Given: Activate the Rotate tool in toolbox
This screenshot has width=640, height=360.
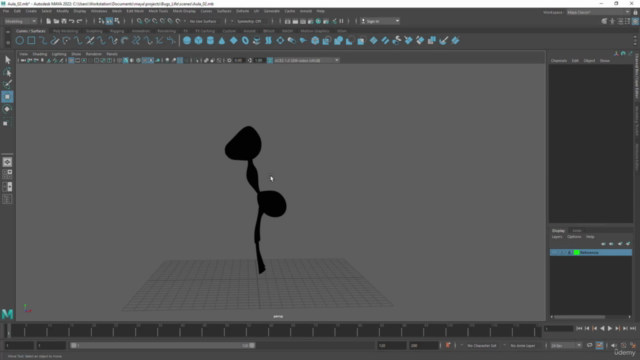Looking at the screenshot, I should [7, 109].
